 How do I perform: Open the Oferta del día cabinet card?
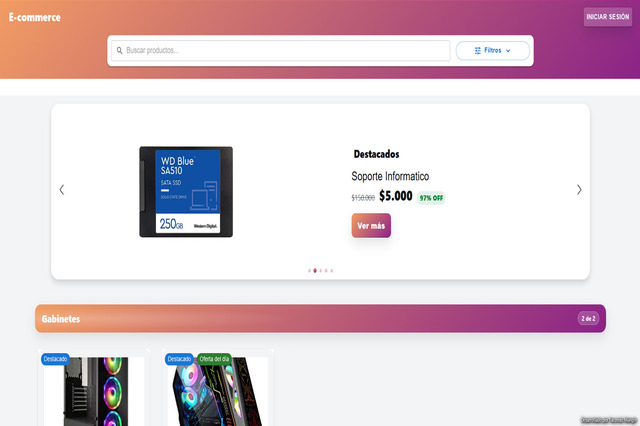[218, 388]
